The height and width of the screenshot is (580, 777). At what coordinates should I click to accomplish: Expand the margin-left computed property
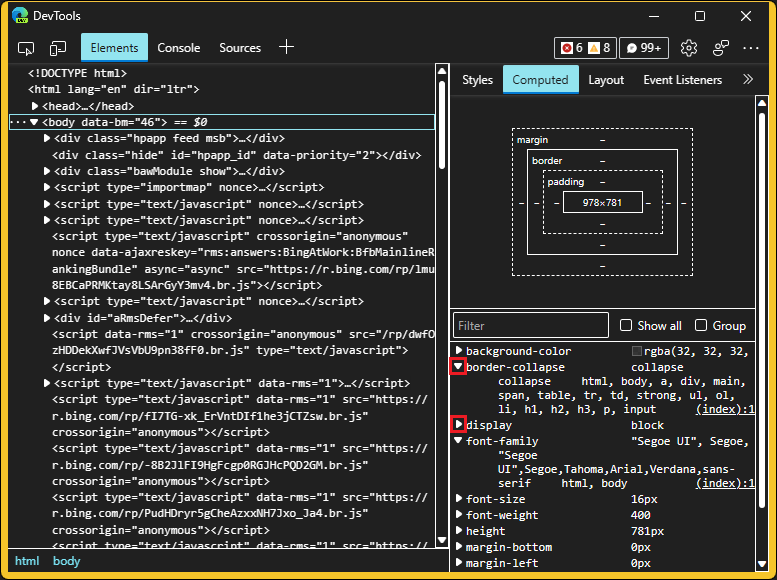click(458, 563)
